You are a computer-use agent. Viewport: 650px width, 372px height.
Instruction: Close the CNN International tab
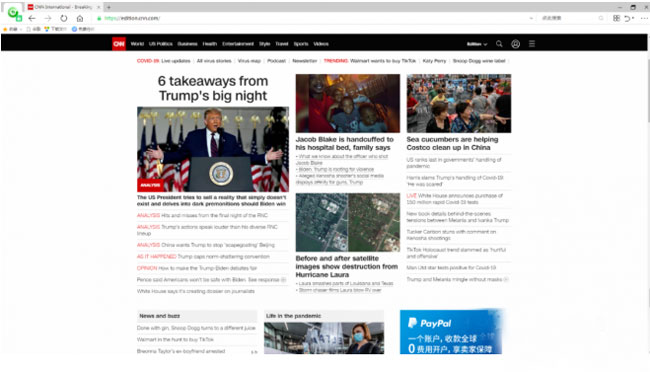[x=99, y=7]
